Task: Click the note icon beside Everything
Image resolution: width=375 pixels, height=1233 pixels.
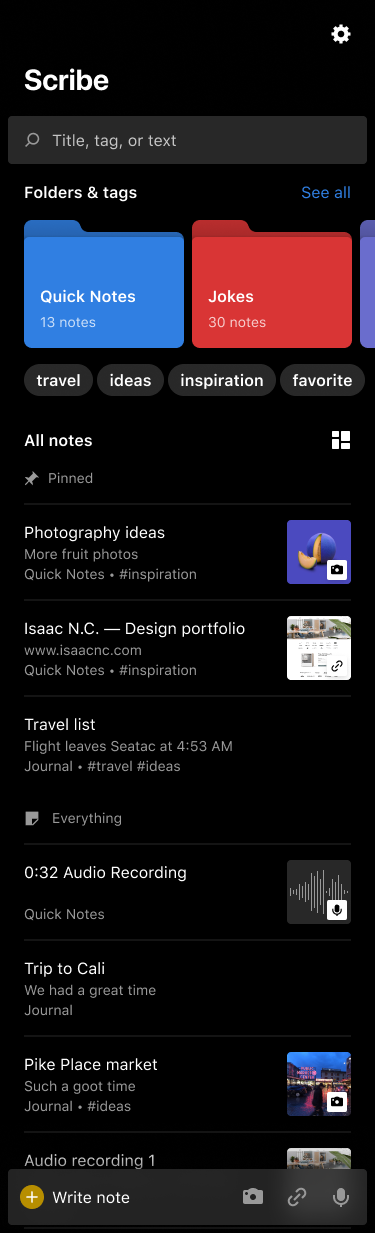Action: click(32, 818)
